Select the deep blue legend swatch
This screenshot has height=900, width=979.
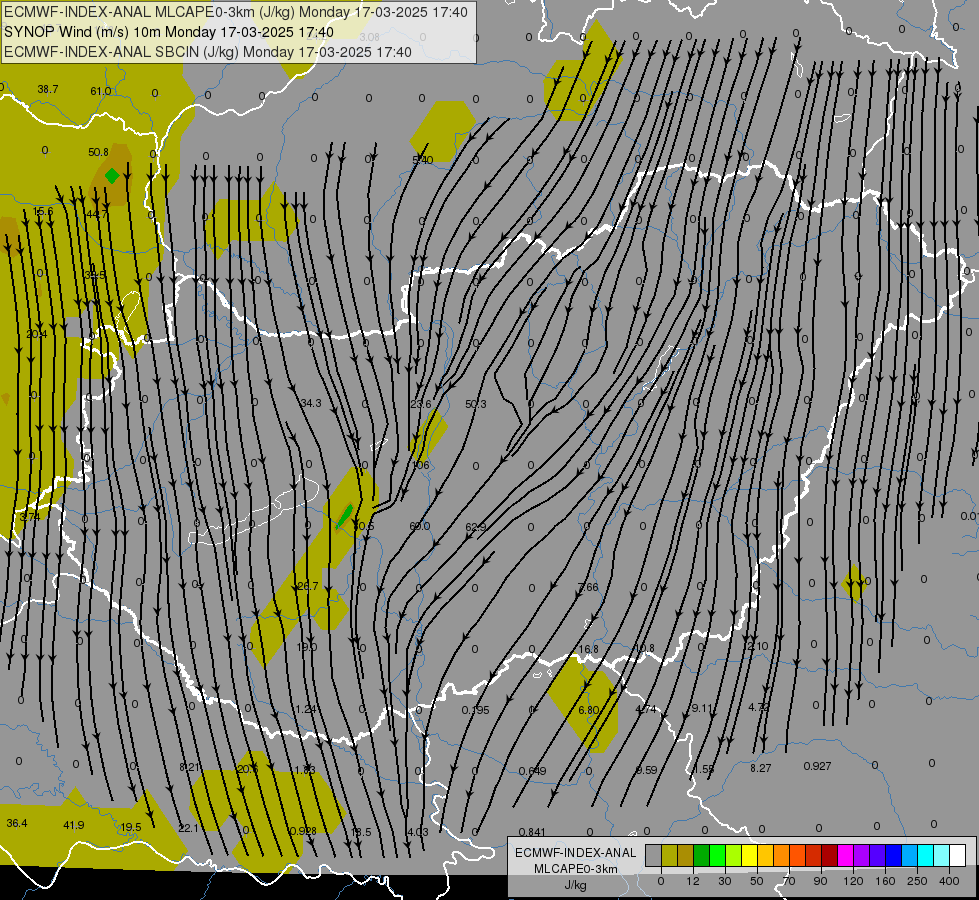coord(893,855)
